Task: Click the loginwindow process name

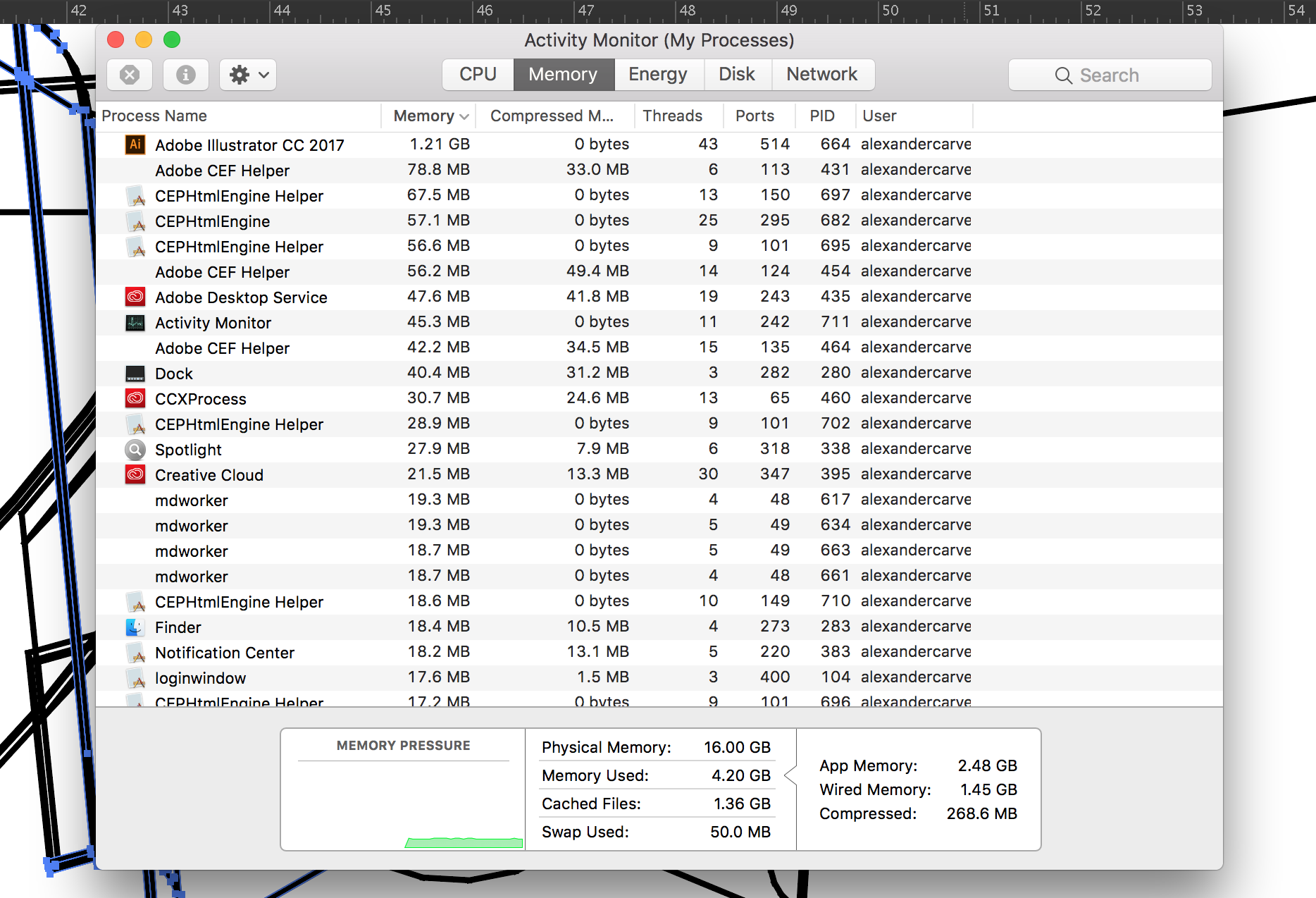Action: 200,678
